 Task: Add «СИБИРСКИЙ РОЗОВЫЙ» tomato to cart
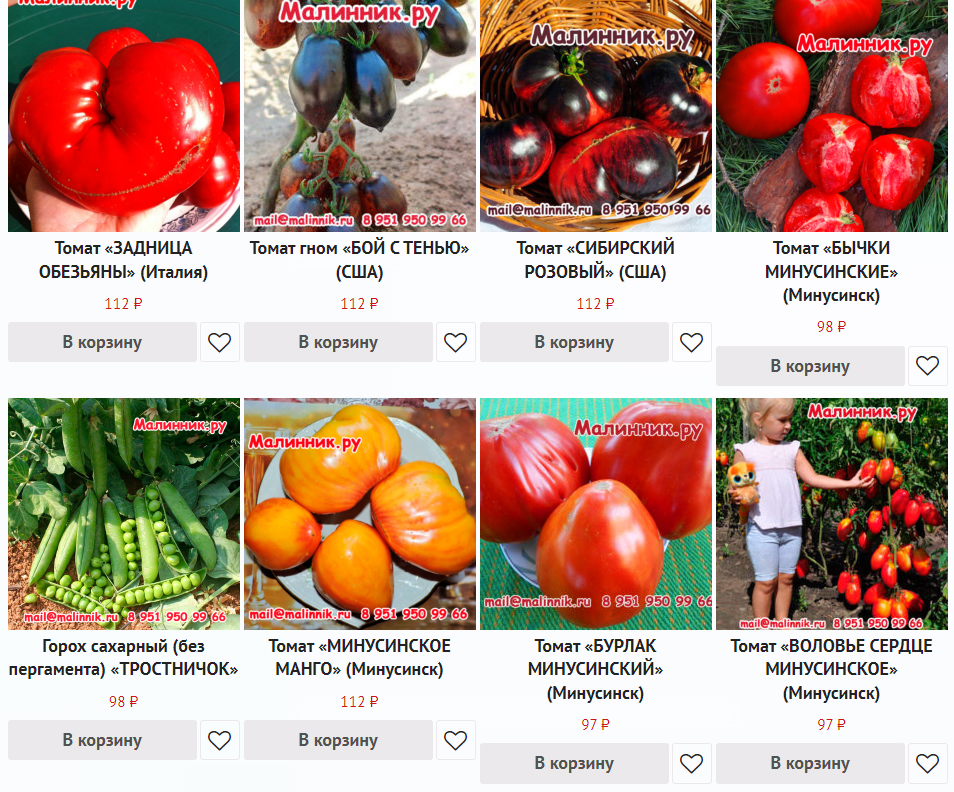pyautogui.click(x=574, y=342)
